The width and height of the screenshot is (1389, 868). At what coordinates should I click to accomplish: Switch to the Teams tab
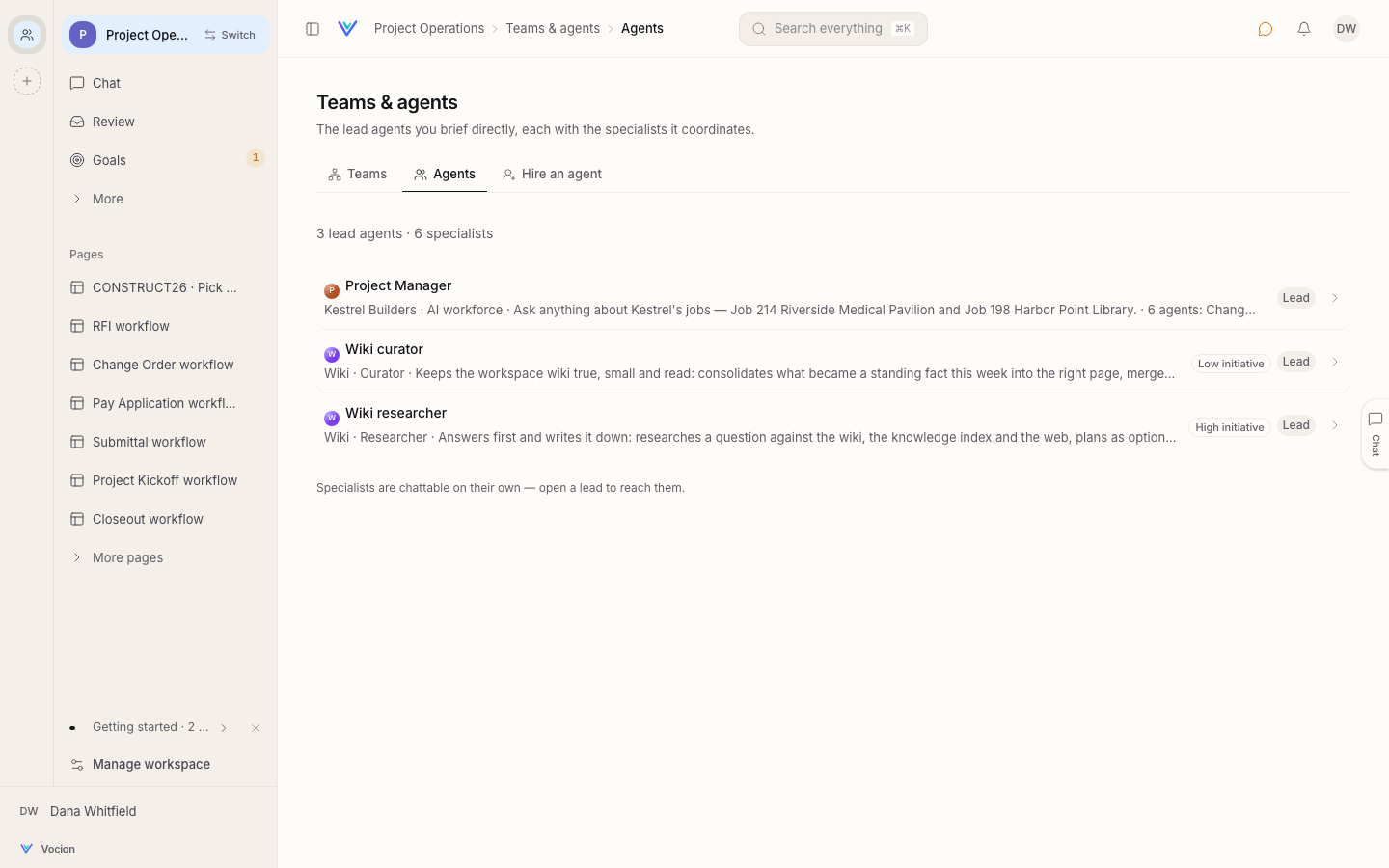coord(357,175)
